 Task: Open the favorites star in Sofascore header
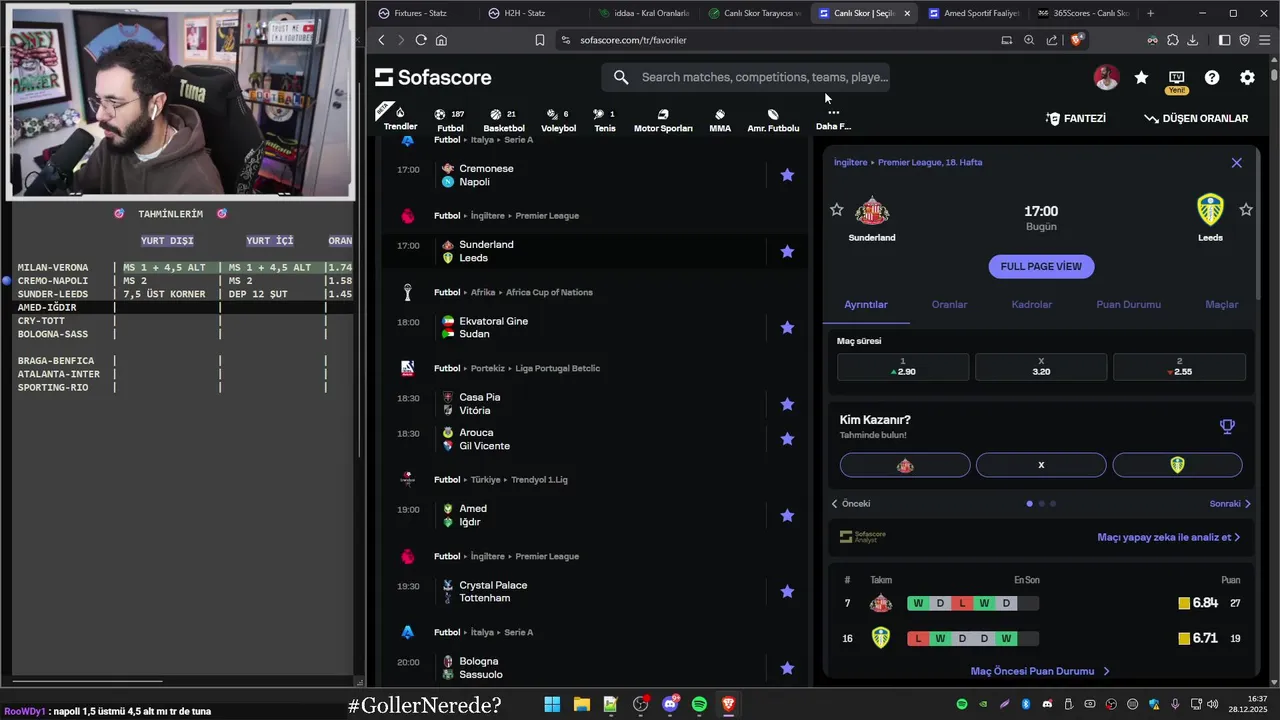[1141, 77]
